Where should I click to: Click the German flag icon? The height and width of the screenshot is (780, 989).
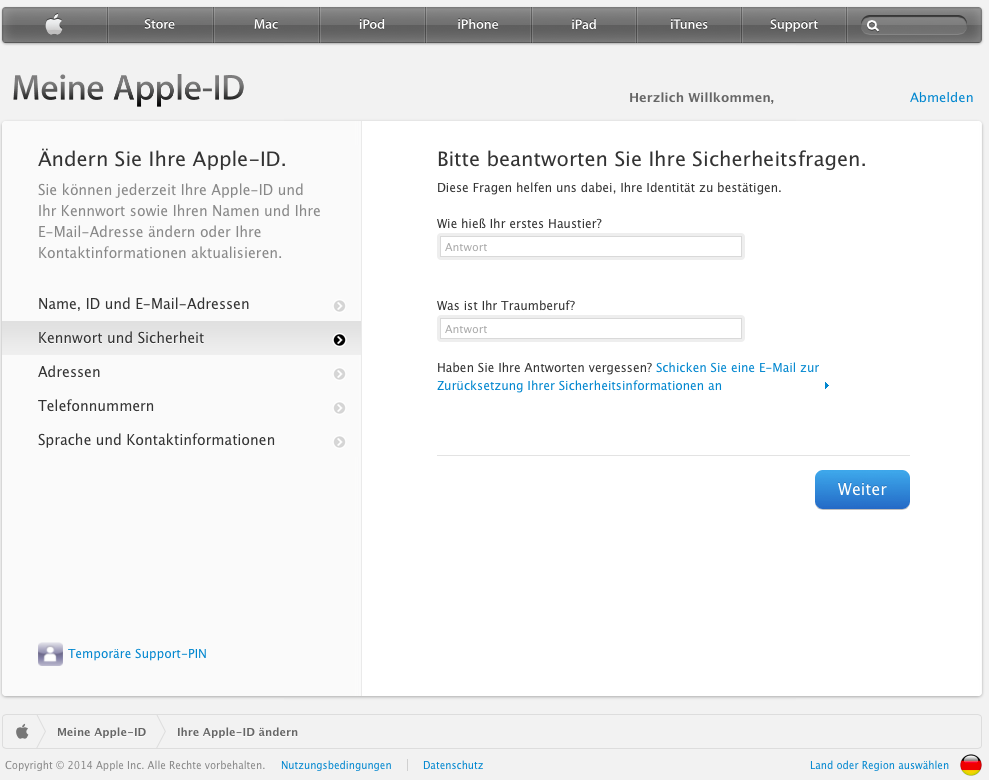pos(971,765)
